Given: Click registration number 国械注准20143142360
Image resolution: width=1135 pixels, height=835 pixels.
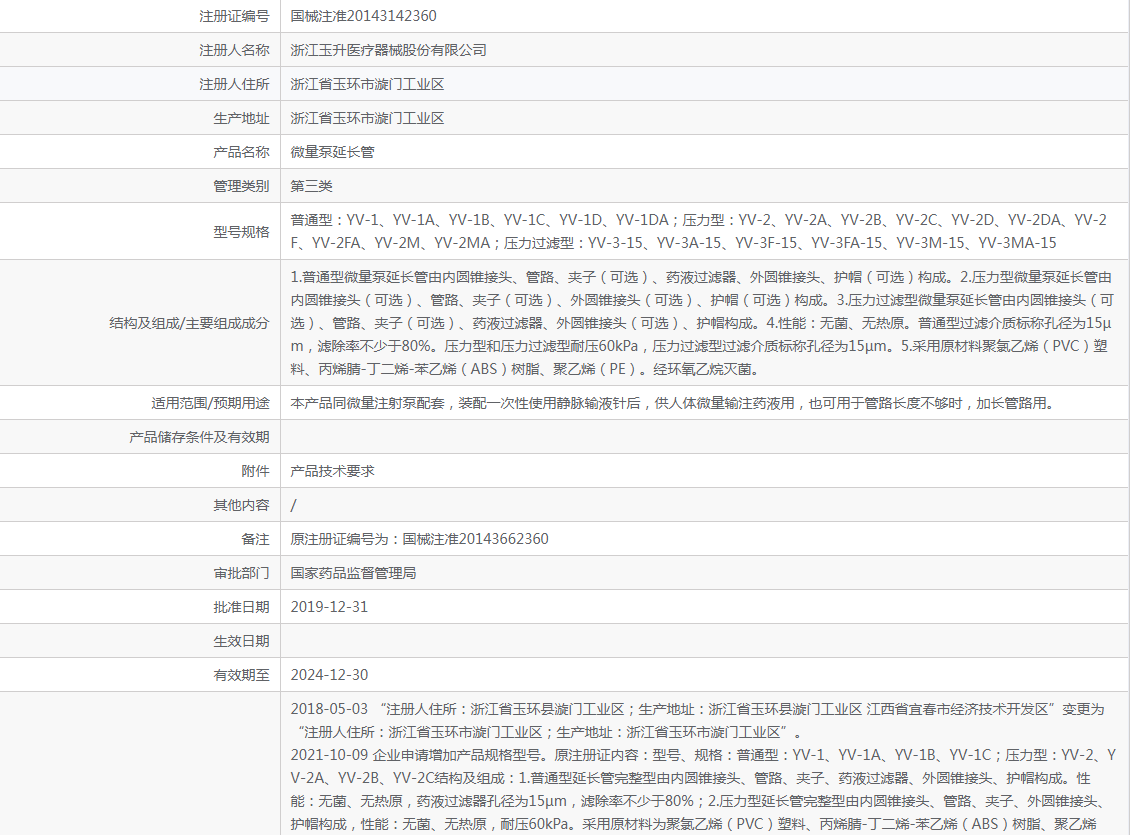Looking at the screenshot, I should tap(363, 16).
